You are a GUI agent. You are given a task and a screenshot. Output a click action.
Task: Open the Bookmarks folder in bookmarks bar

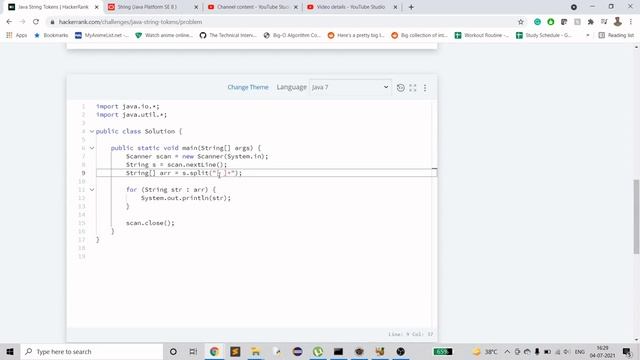click(51, 36)
